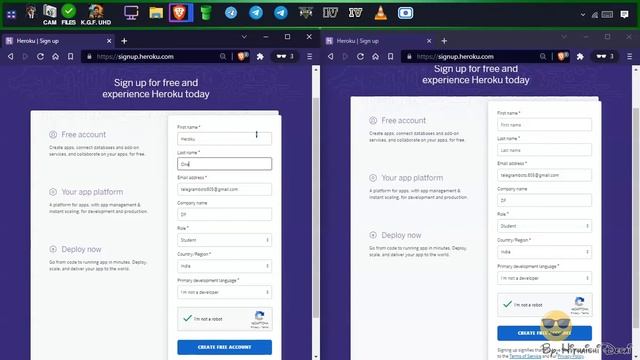This screenshot has height=360, width=640.
Task: Show hidden tray icons chevron
Action: (583, 15)
